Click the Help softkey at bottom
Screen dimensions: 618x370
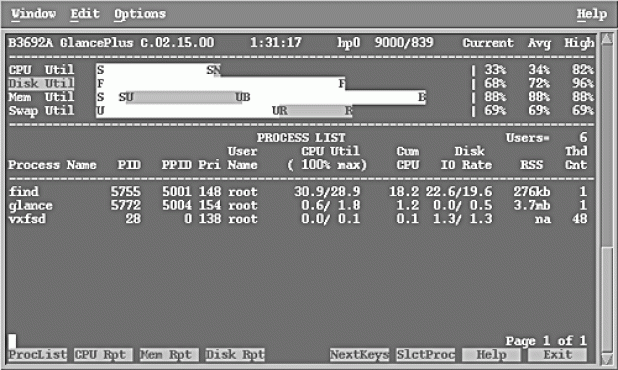(x=491, y=355)
